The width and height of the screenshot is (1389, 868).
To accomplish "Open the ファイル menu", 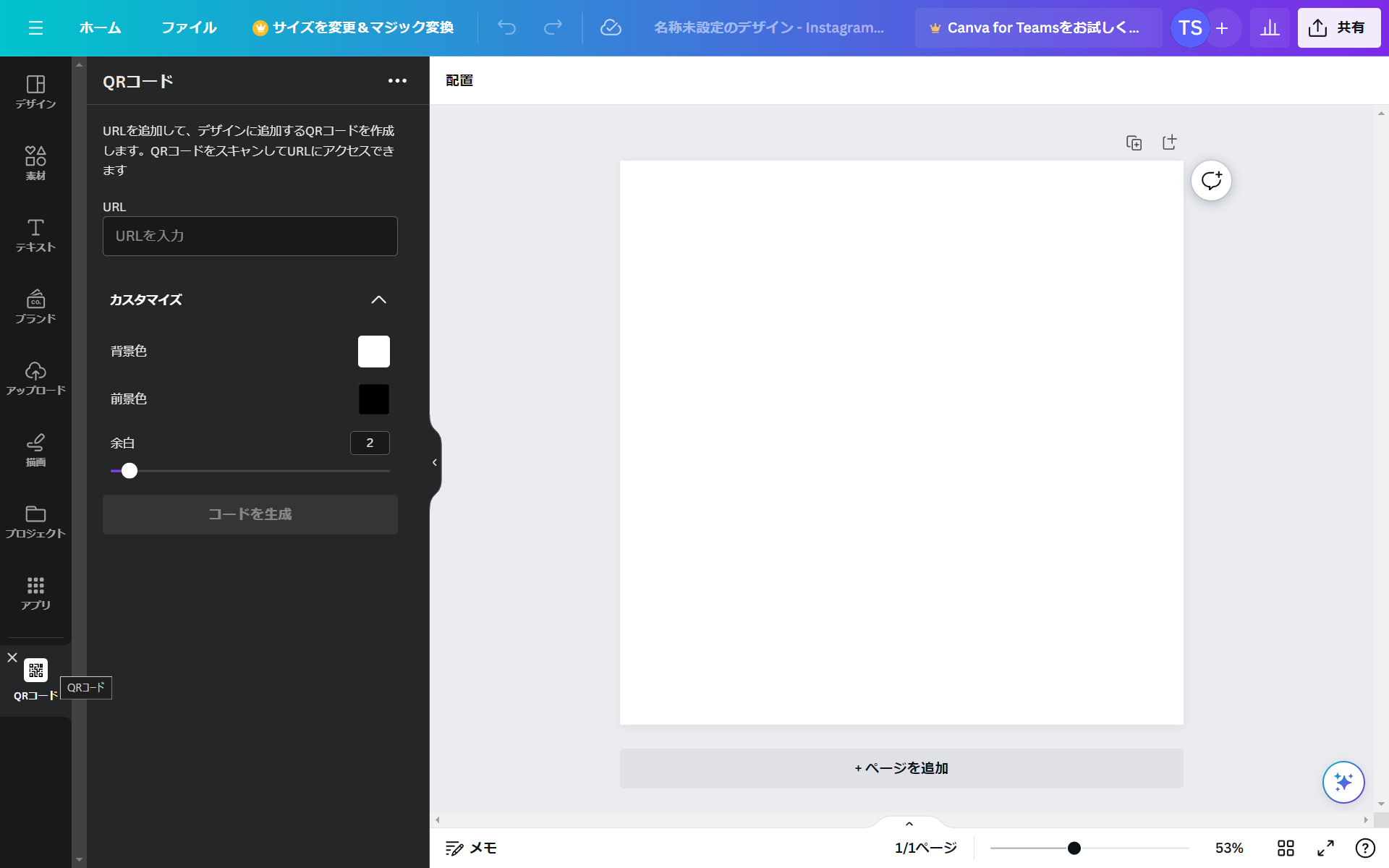I will pos(189,27).
